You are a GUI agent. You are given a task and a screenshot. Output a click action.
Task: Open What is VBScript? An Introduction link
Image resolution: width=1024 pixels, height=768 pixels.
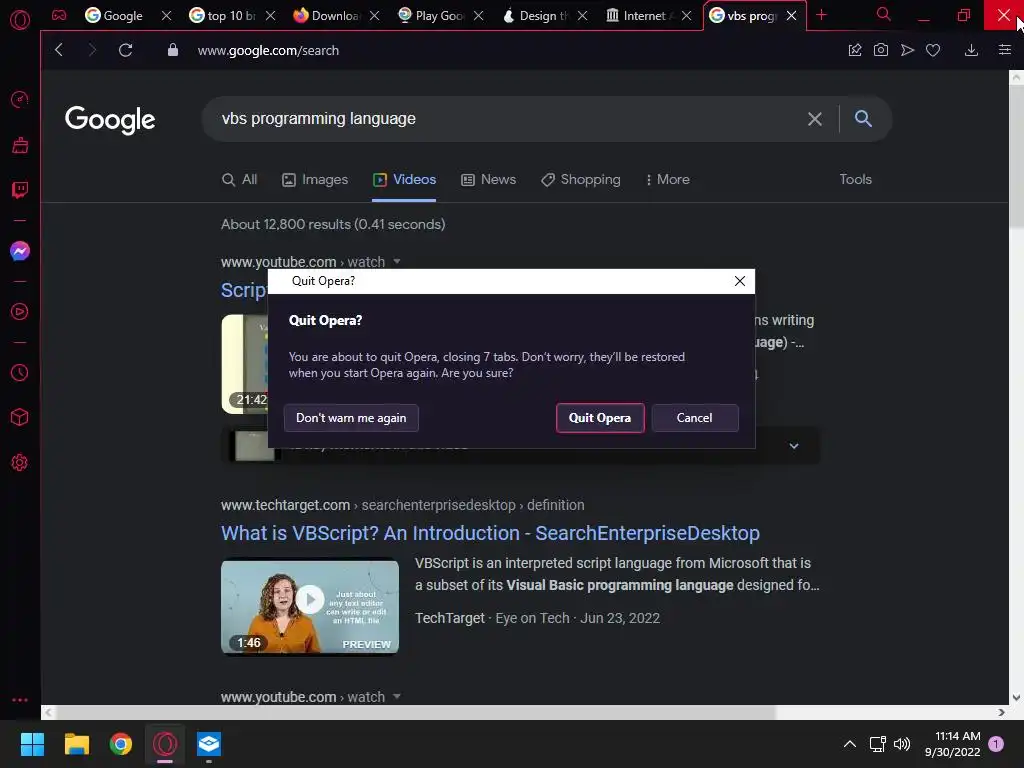pyautogui.click(x=490, y=533)
